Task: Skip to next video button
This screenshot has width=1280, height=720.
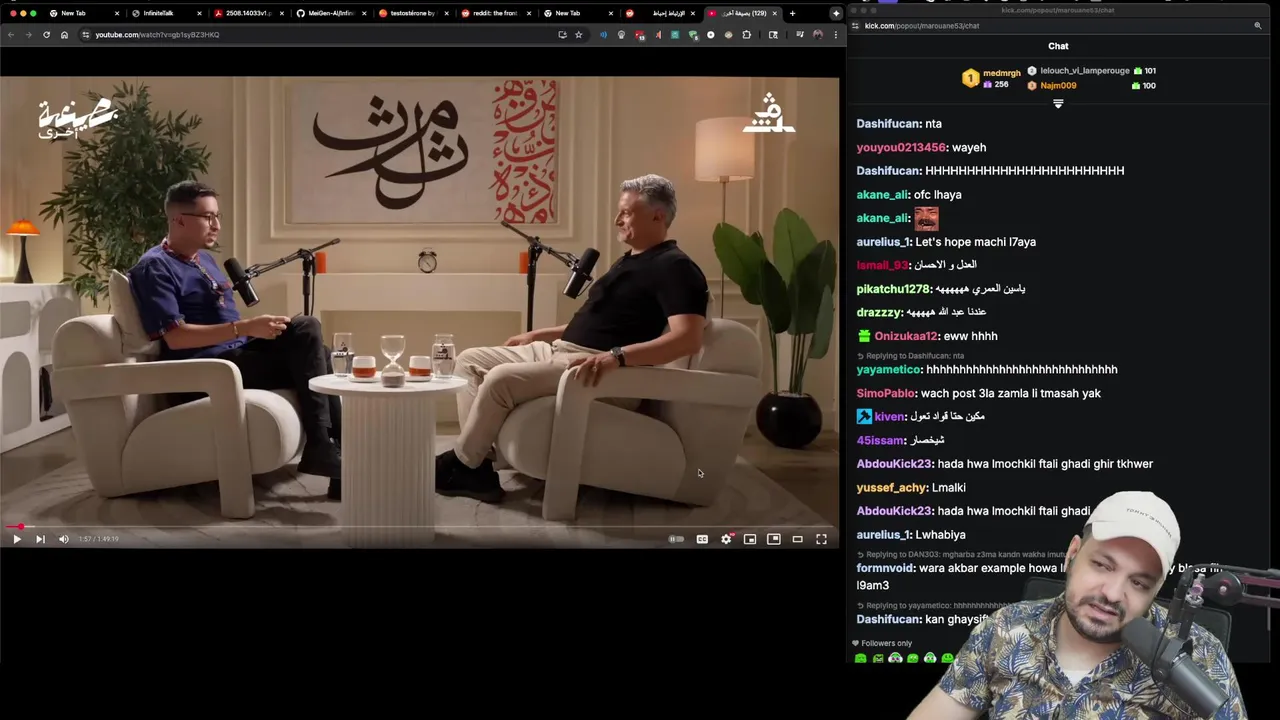Action: 40,539
